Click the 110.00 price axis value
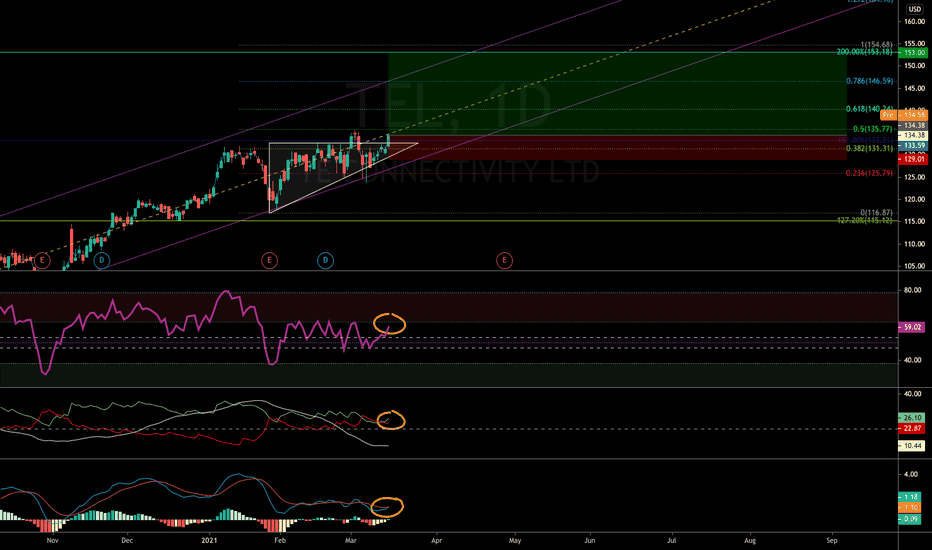This screenshot has height=550, width=932. pyautogui.click(x=914, y=244)
